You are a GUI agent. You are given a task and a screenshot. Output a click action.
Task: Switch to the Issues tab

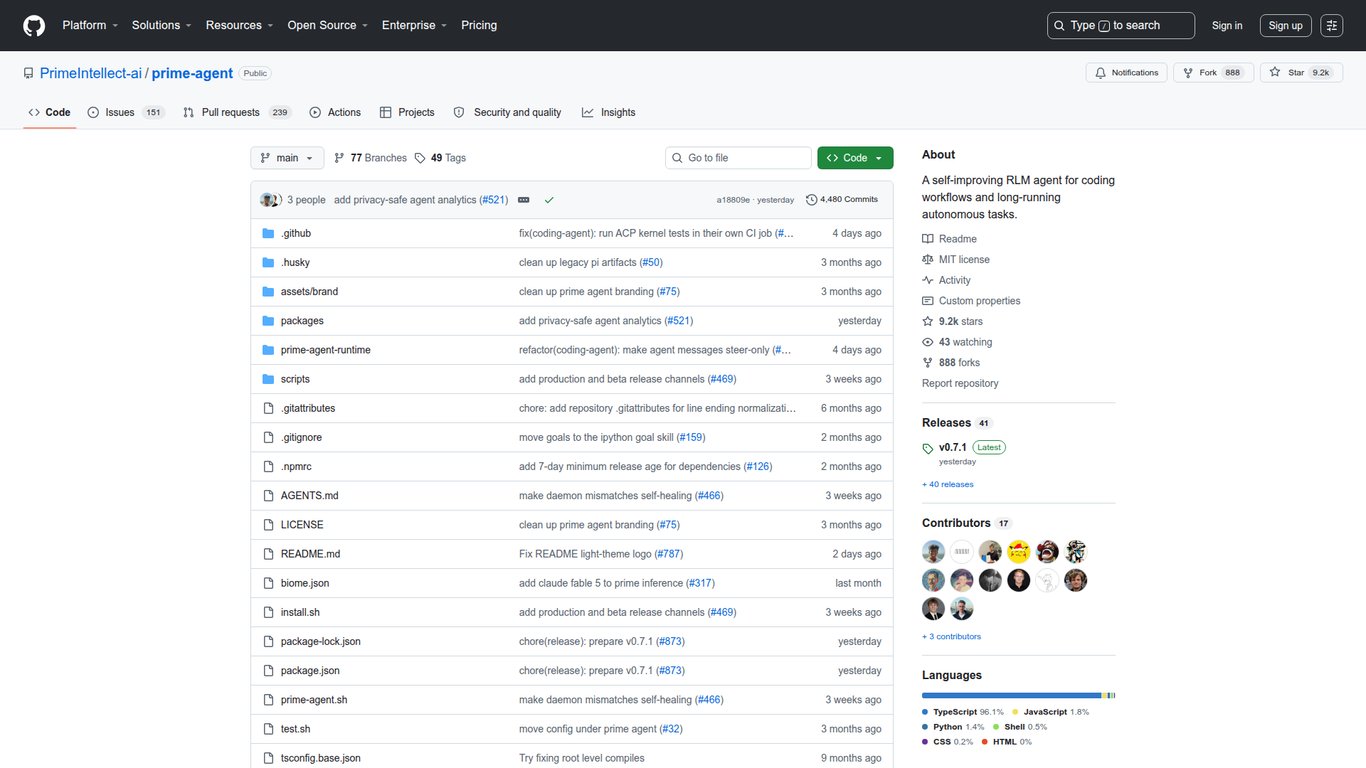click(x=126, y=113)
